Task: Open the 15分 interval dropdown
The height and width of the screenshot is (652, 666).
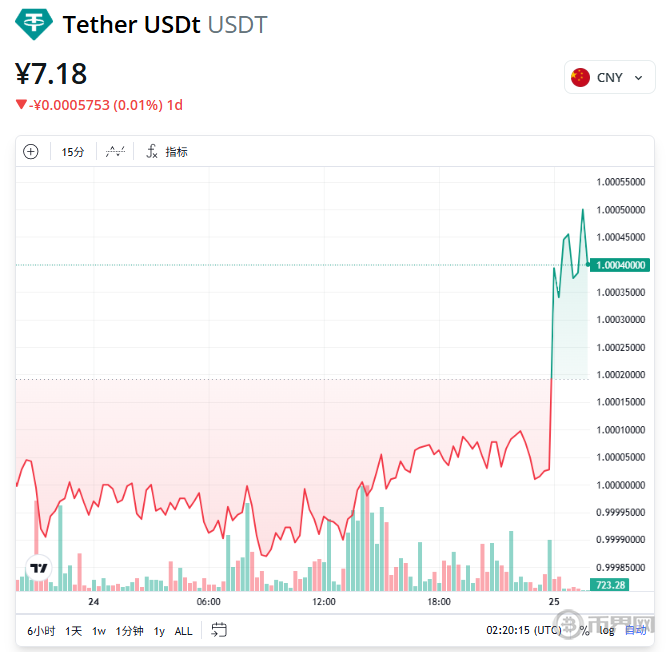Action: [x=73, y=152]
